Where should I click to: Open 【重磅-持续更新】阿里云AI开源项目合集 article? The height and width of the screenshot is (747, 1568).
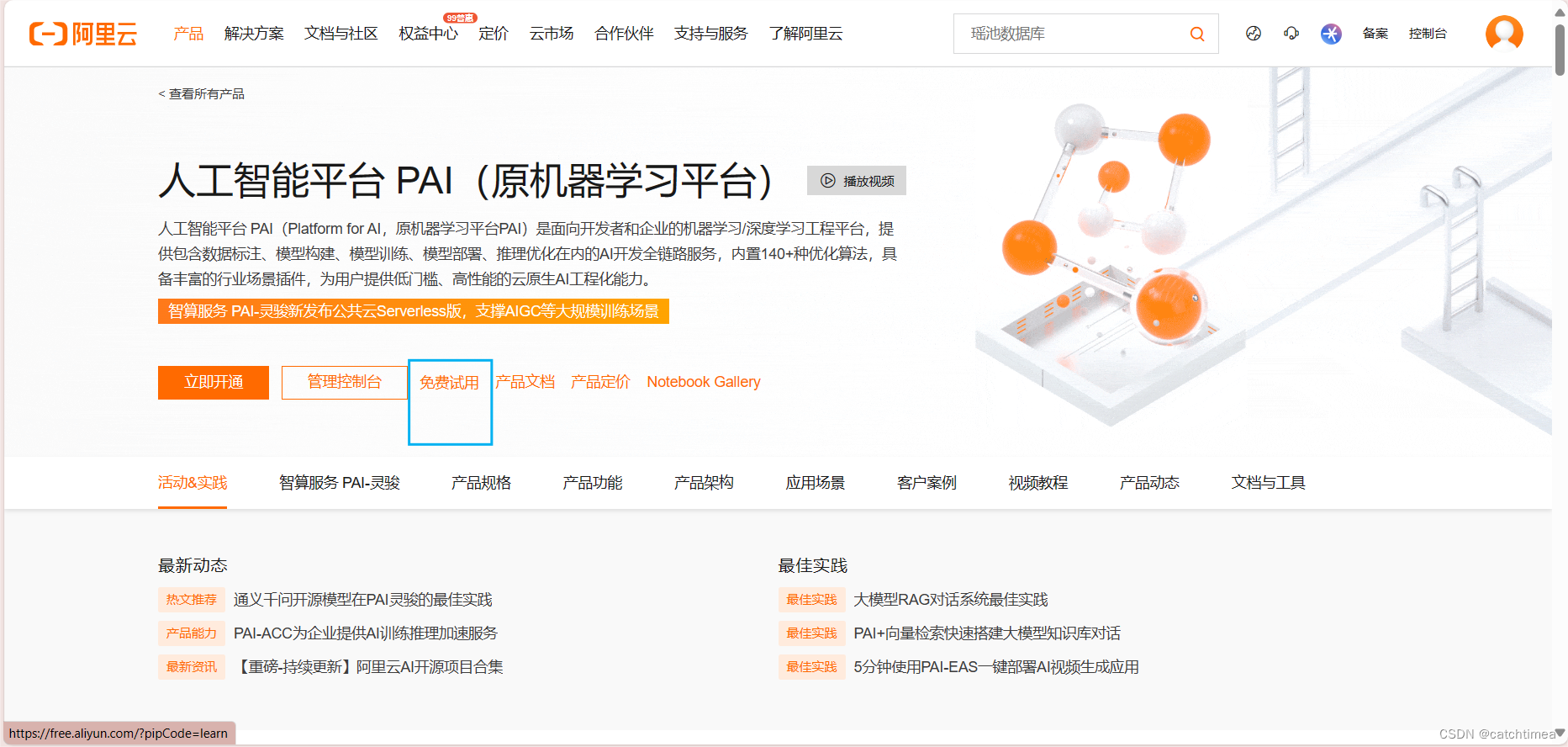click(368, 667)
